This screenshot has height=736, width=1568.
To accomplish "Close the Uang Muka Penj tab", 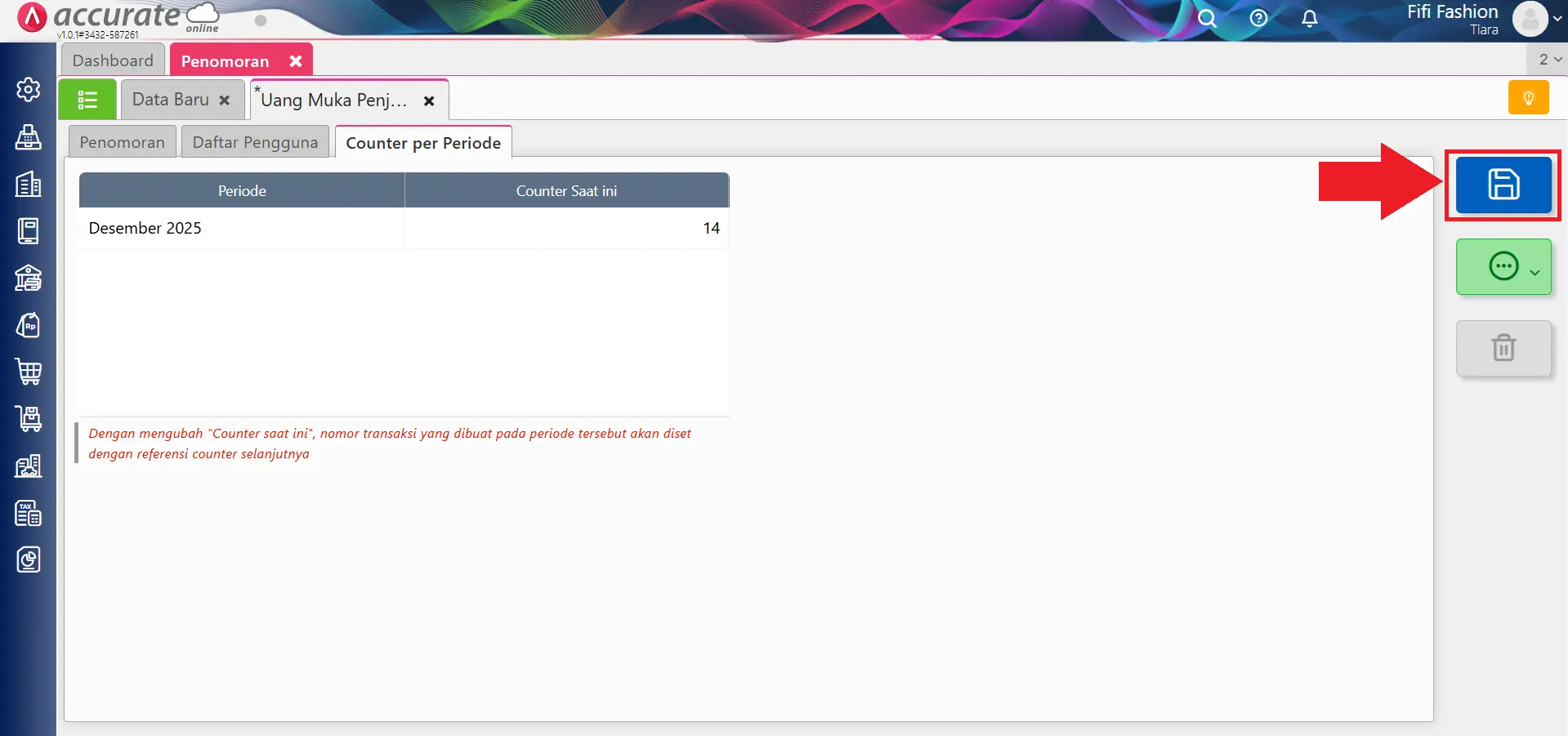I will coord(429,100).
